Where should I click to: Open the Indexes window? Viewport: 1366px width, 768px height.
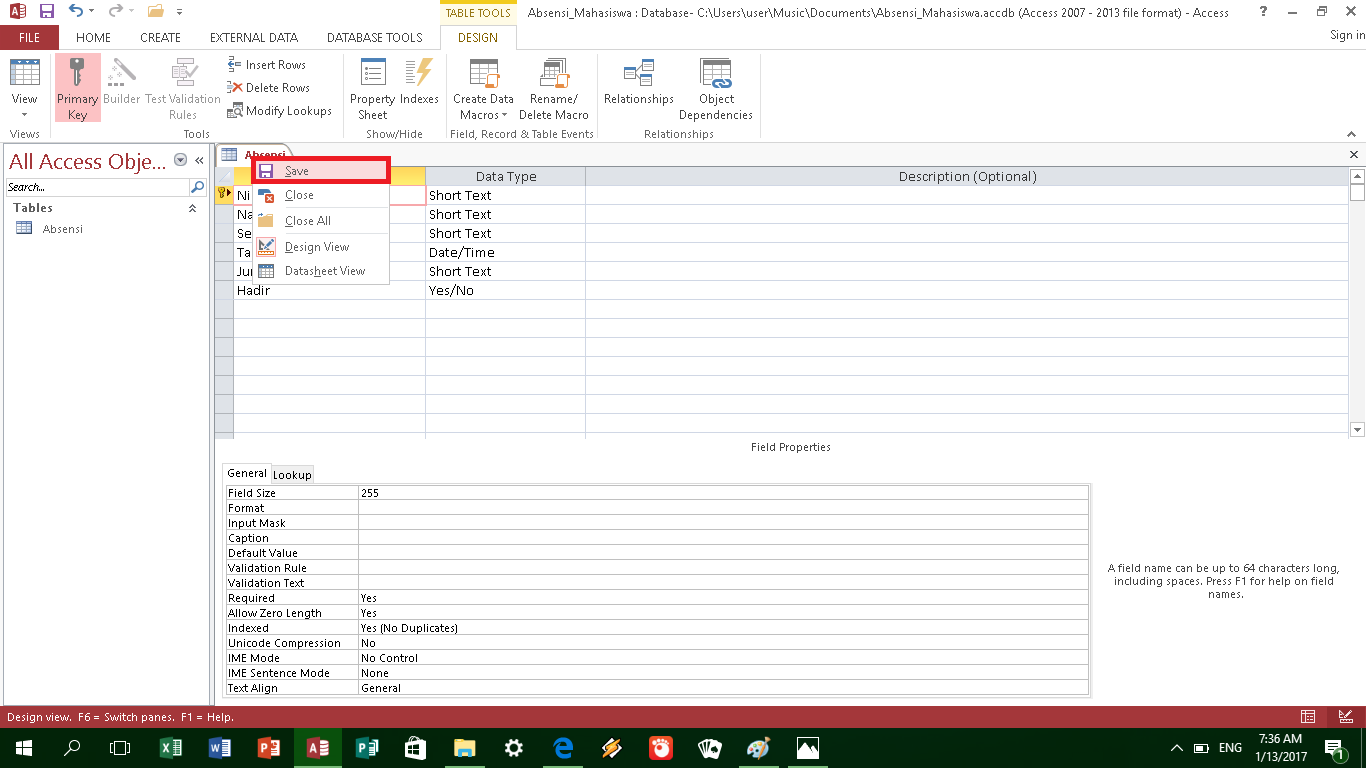point(419,82)
